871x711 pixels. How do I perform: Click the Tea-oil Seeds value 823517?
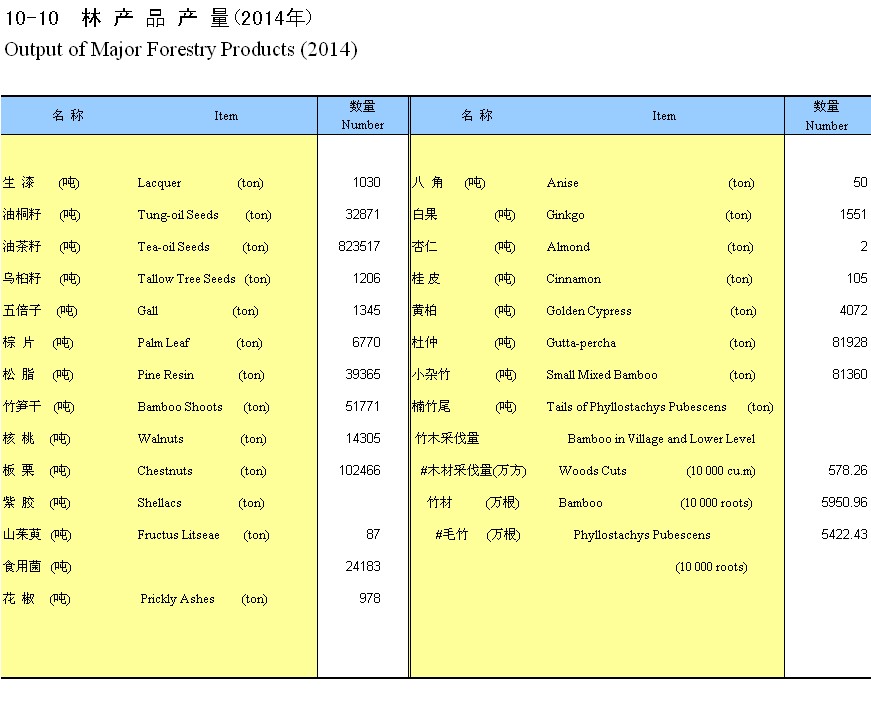[x=360, y=247]
